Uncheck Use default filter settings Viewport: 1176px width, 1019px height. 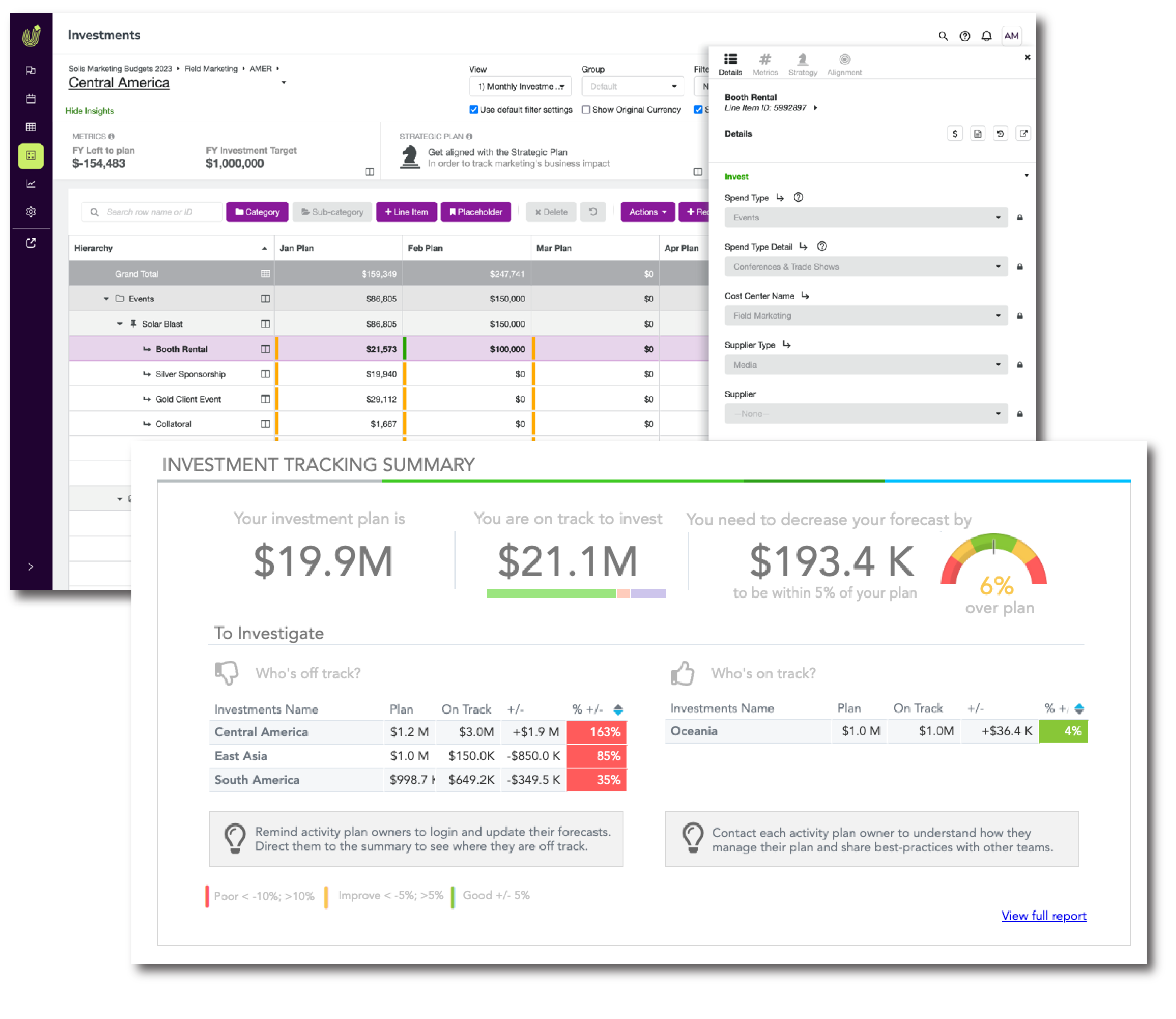point(473,110)
